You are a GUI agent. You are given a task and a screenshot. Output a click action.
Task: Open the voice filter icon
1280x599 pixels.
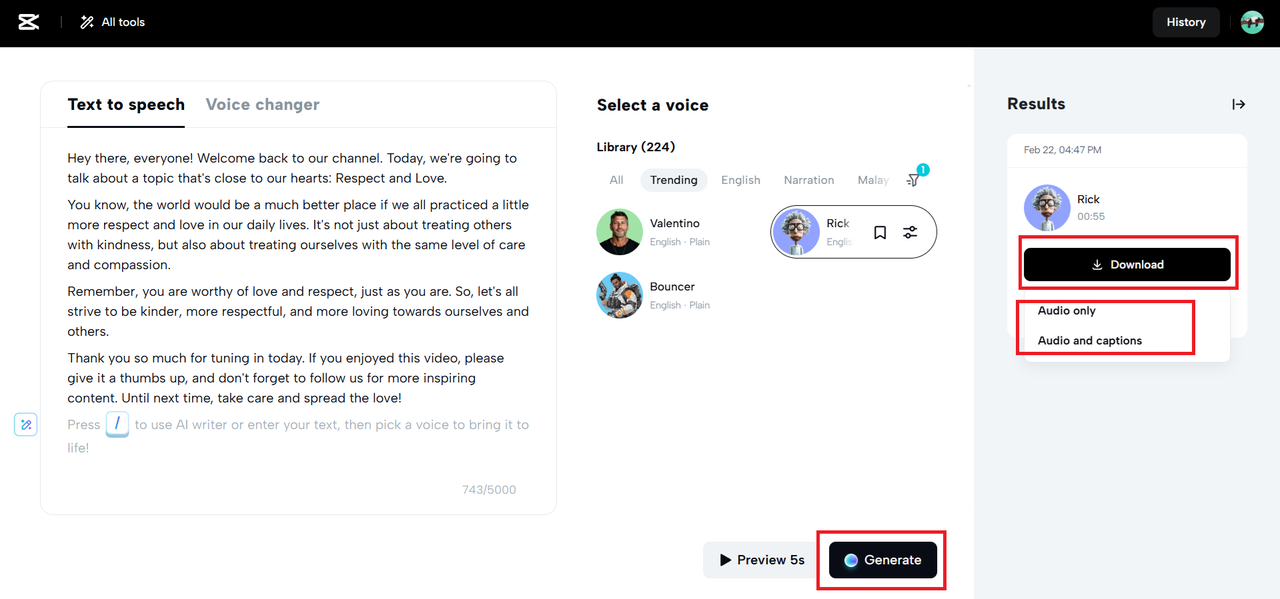[914, 180]
